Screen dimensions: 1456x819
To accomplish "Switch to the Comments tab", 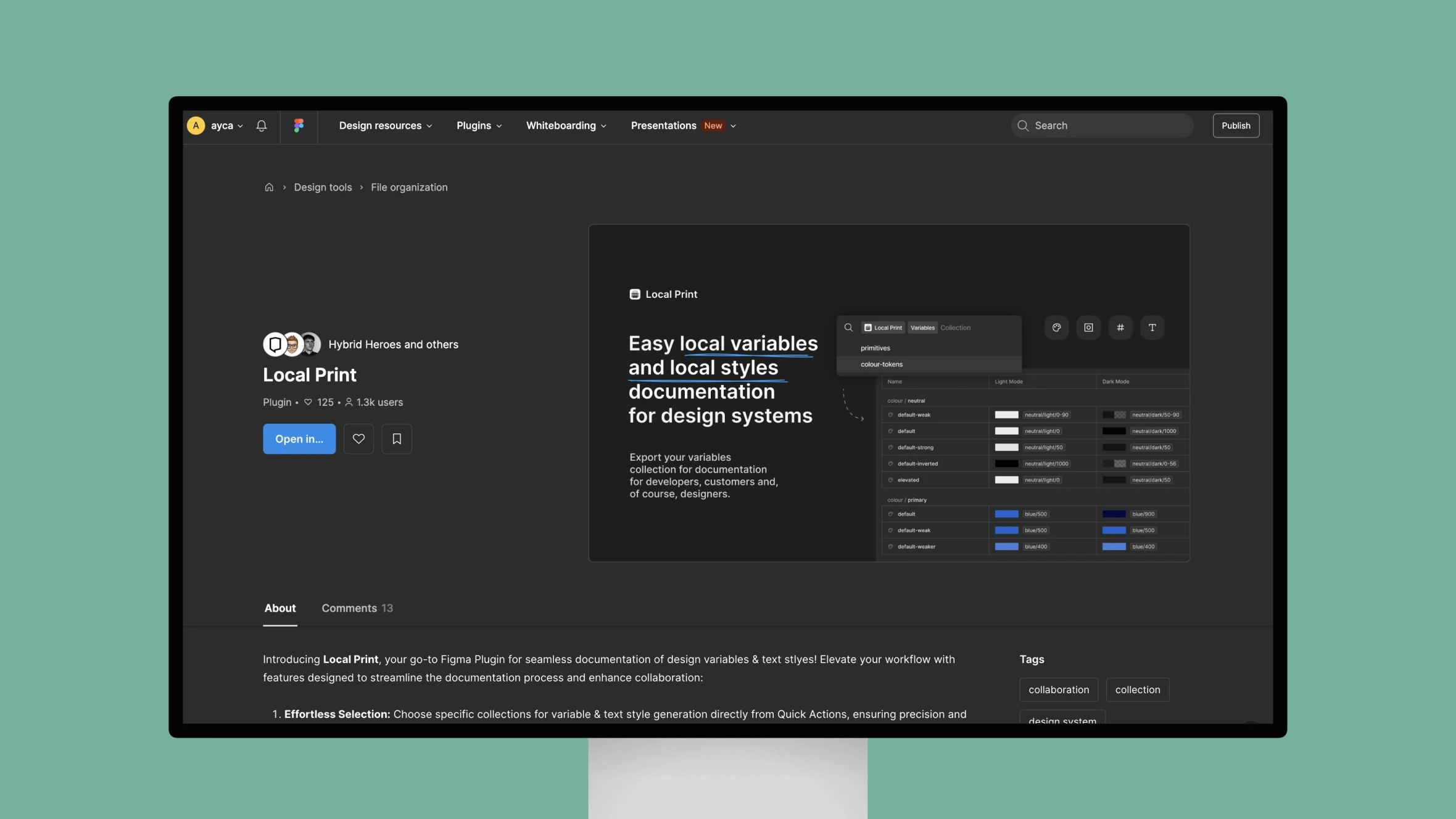I will 357,609.
